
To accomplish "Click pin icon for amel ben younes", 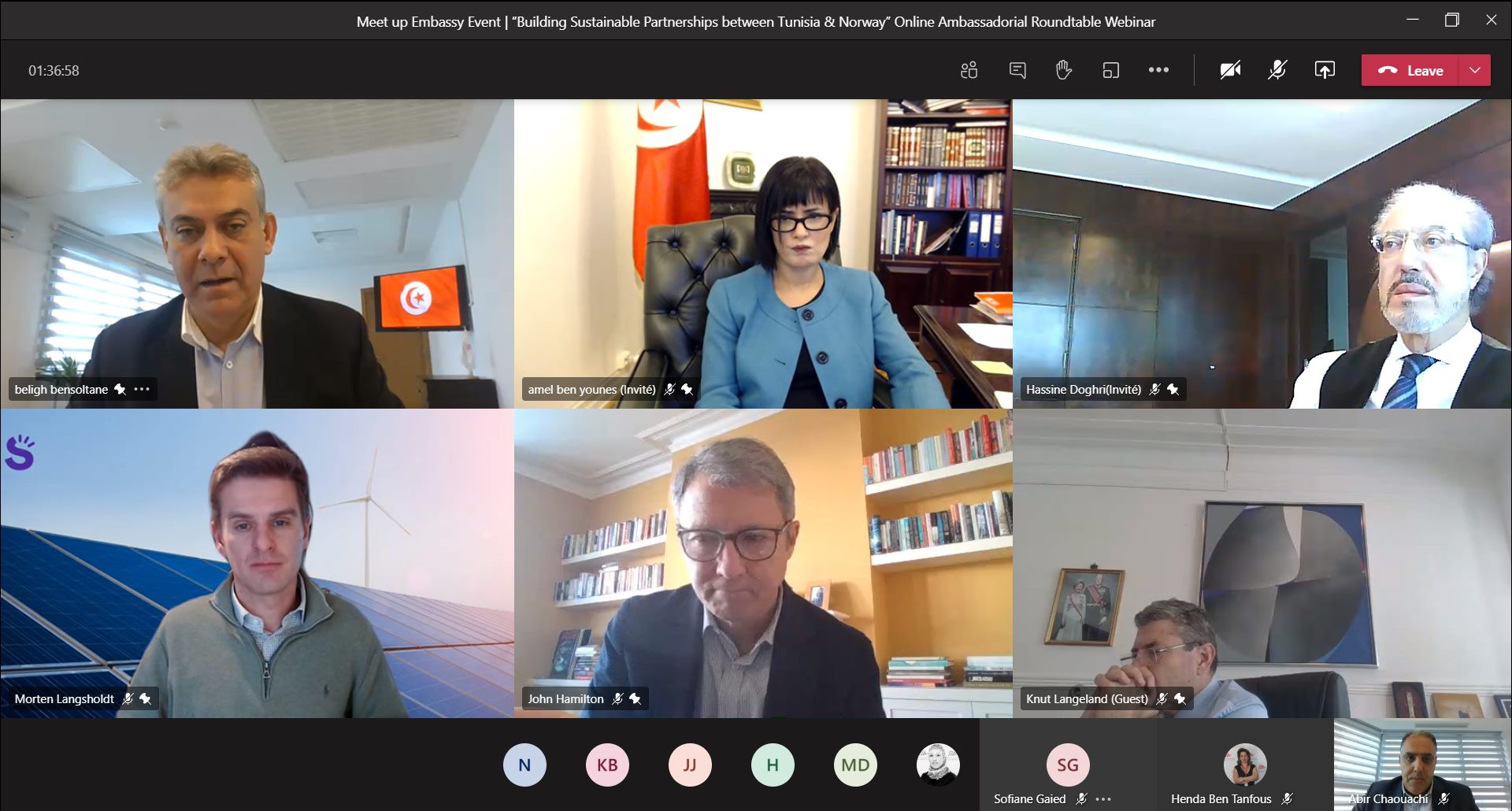I will tap(687, 389).
